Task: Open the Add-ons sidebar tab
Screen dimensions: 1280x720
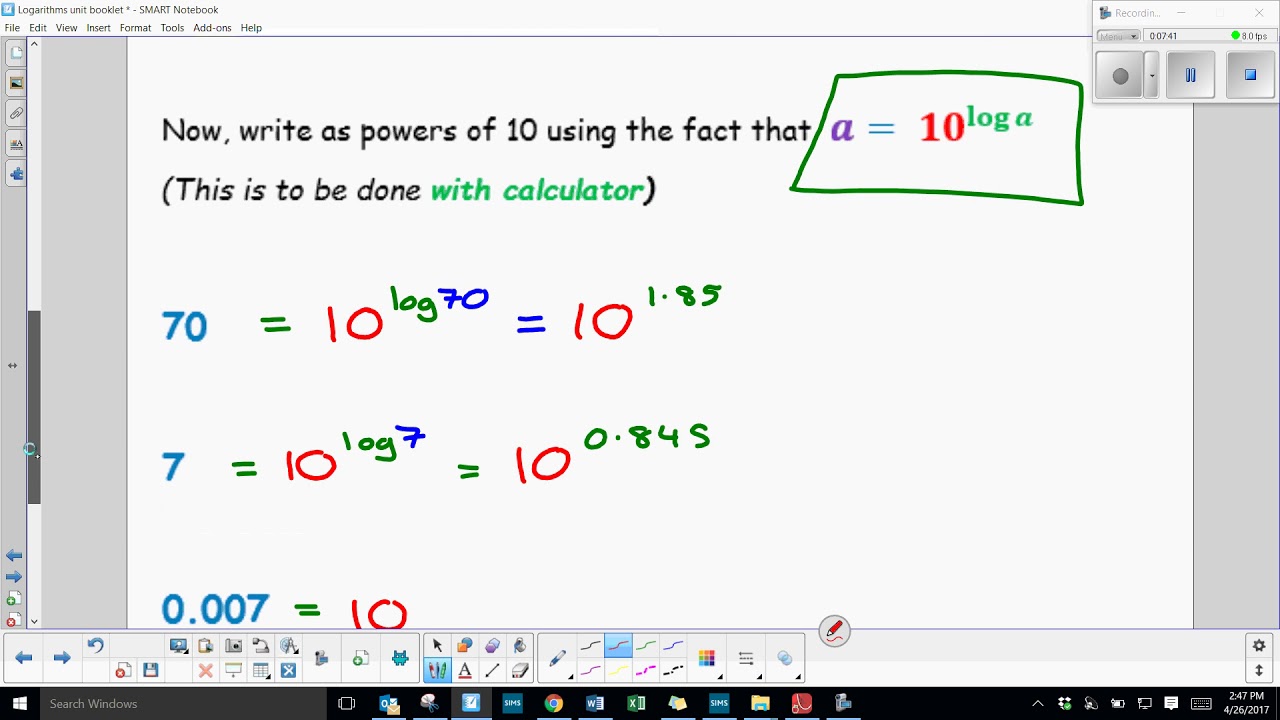Action: coord(16,173)
